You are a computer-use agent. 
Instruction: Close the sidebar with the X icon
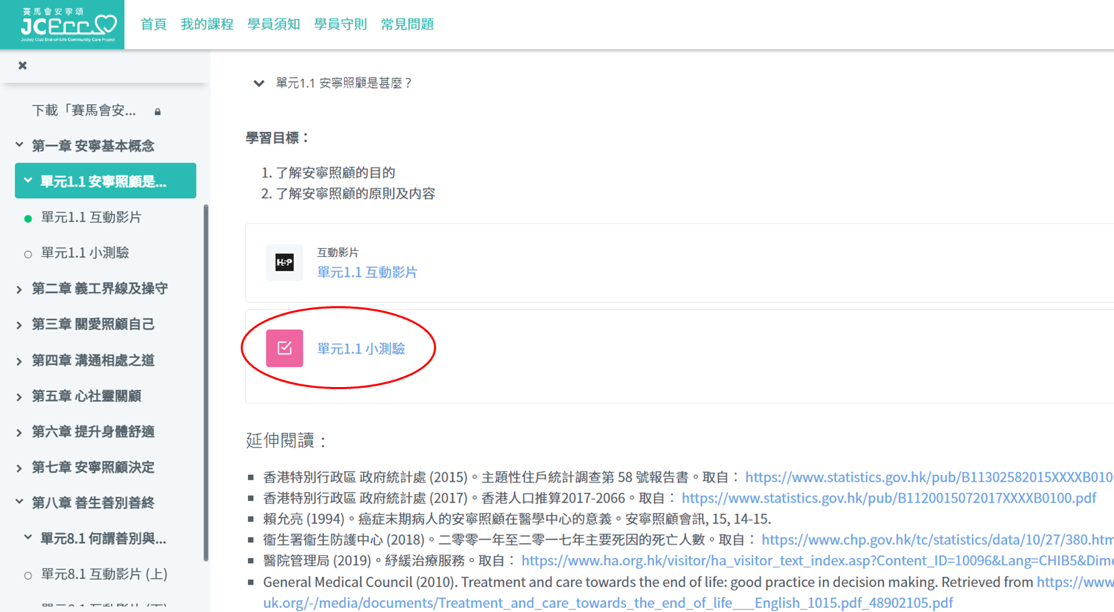(x=22, y=66)
